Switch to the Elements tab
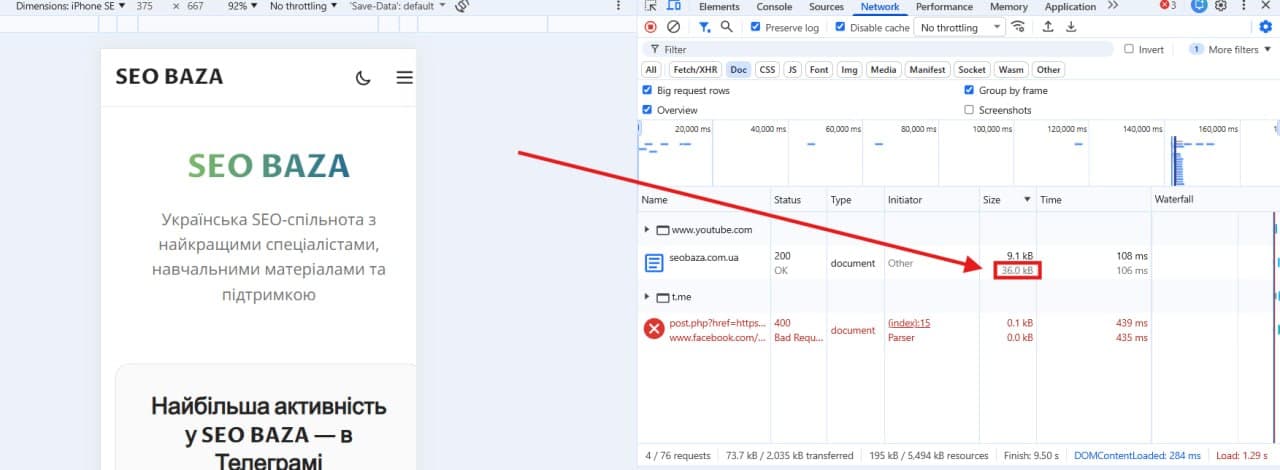Image resolution: width=1280 pixels, height=470 pixels. pyautogui.click(x=719, y=6)
